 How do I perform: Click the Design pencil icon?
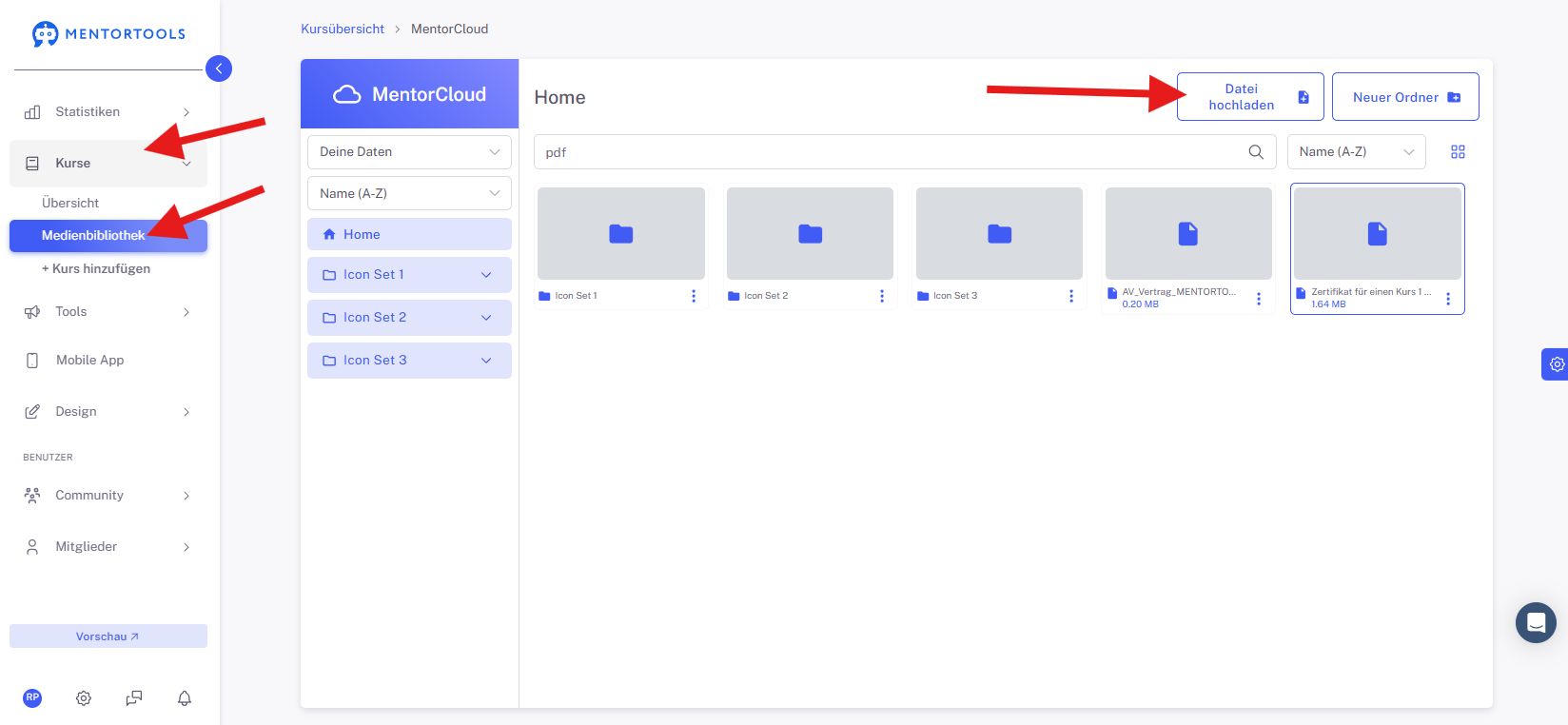point(32,412)
